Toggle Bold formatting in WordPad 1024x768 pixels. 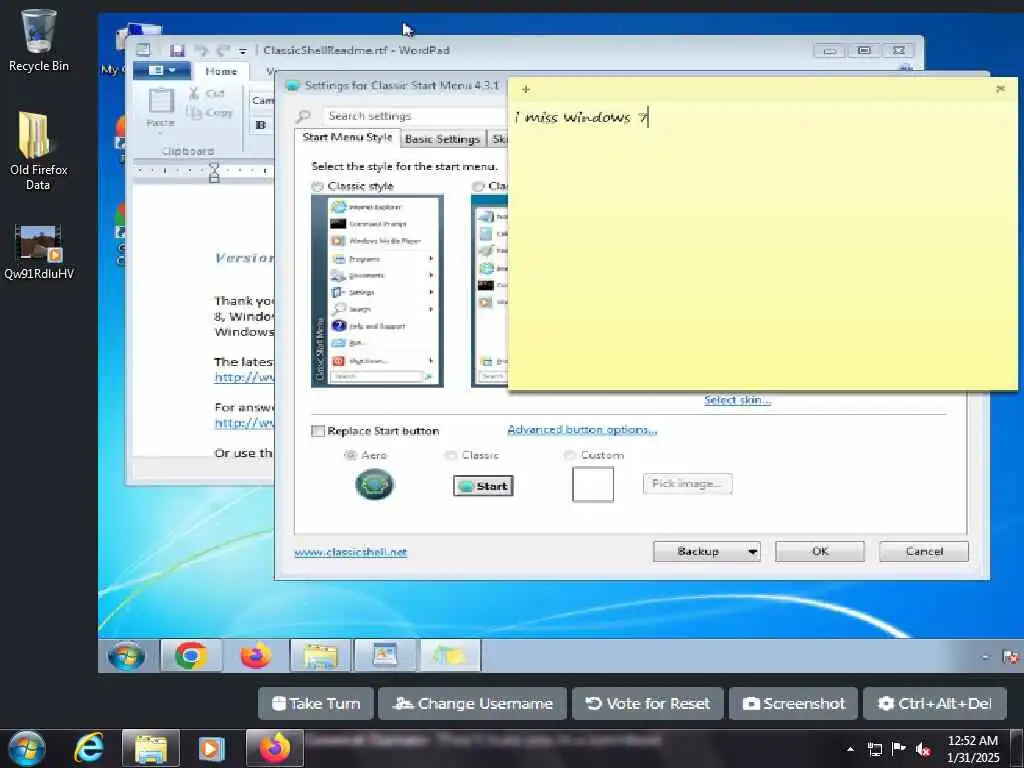261,125
